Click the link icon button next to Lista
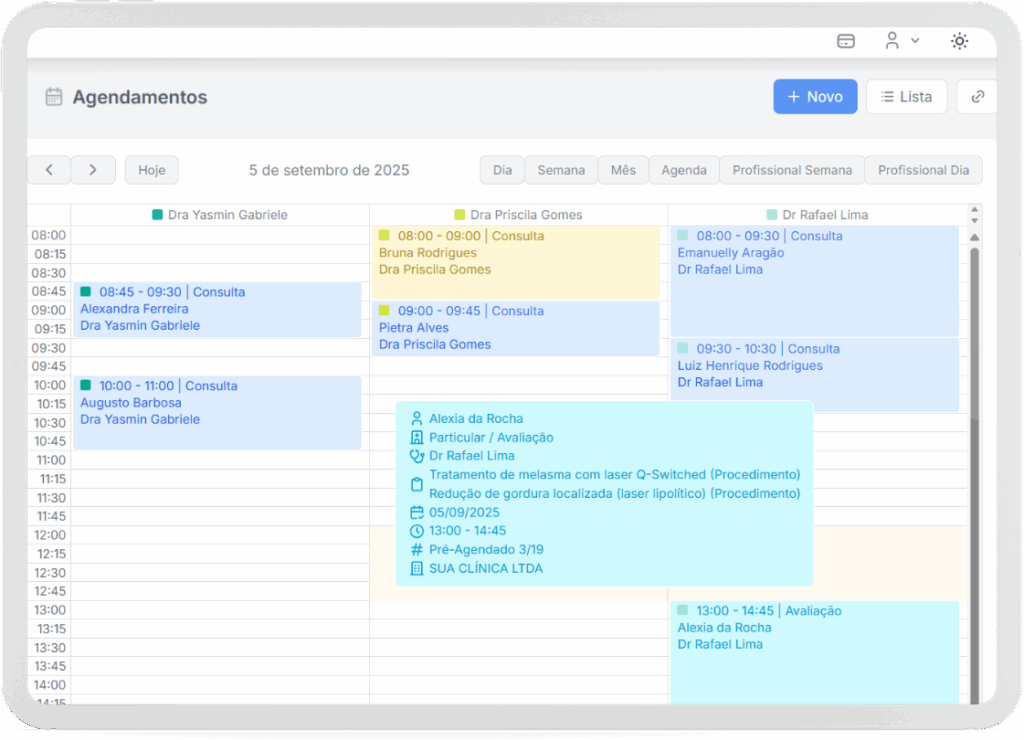 pyautogui.click(x=977, y=97)
